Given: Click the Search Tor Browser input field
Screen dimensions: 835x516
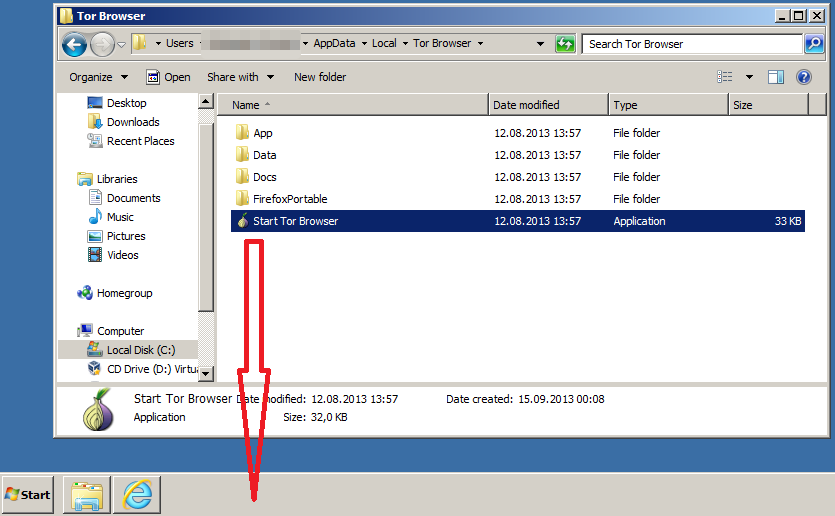Looking at the screenshot, I should (x=693, y=44).
